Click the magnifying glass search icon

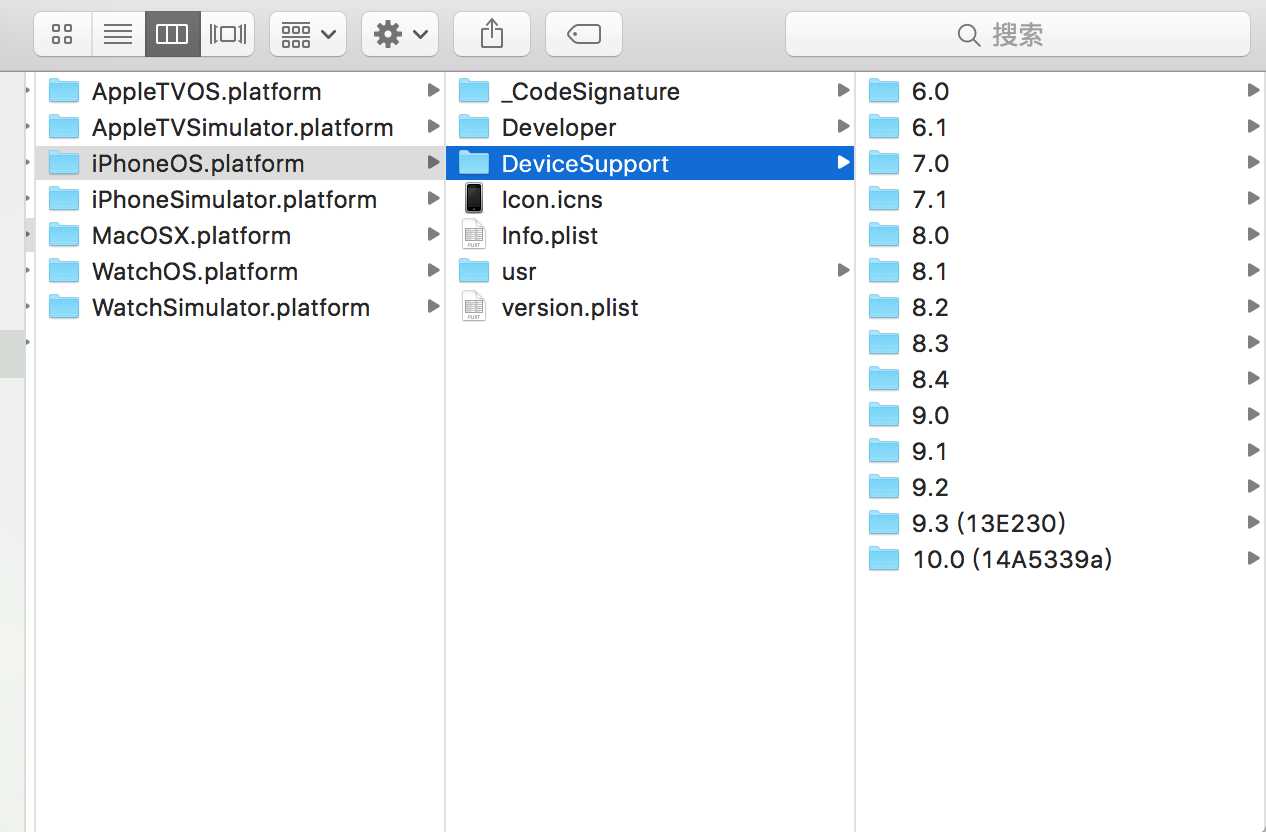pos(968,35)
